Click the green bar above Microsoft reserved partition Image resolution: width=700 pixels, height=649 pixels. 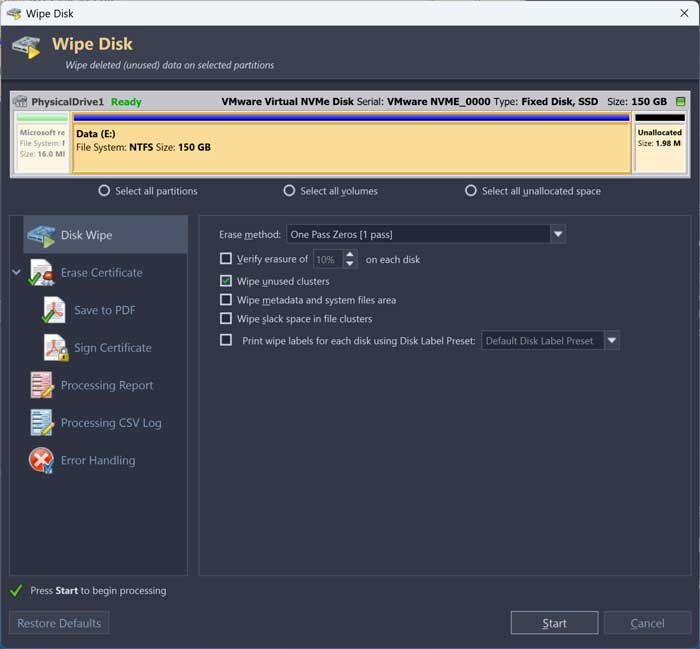(42, 118)
